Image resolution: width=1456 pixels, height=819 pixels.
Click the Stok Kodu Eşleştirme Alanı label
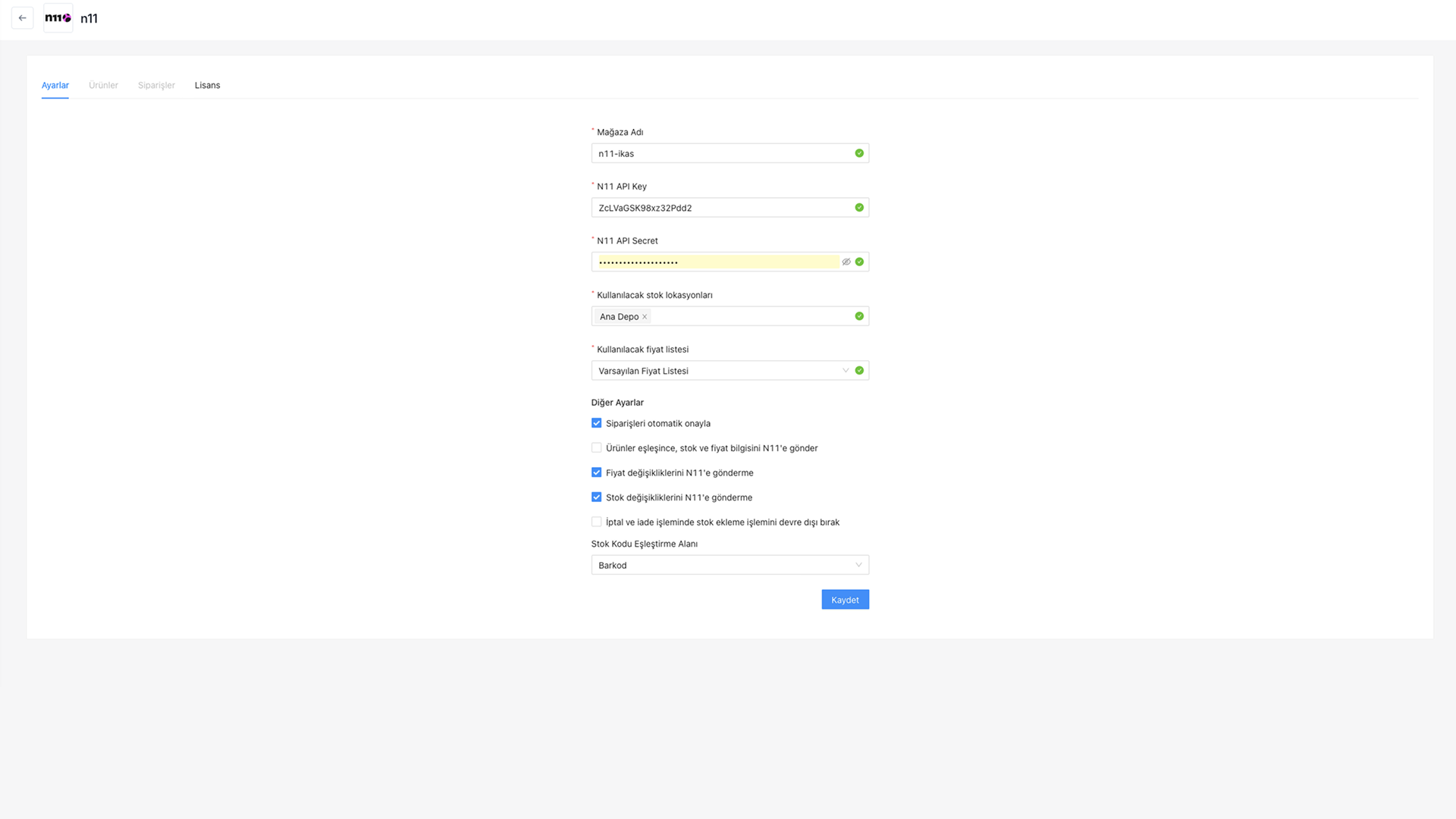pos(645,544)
